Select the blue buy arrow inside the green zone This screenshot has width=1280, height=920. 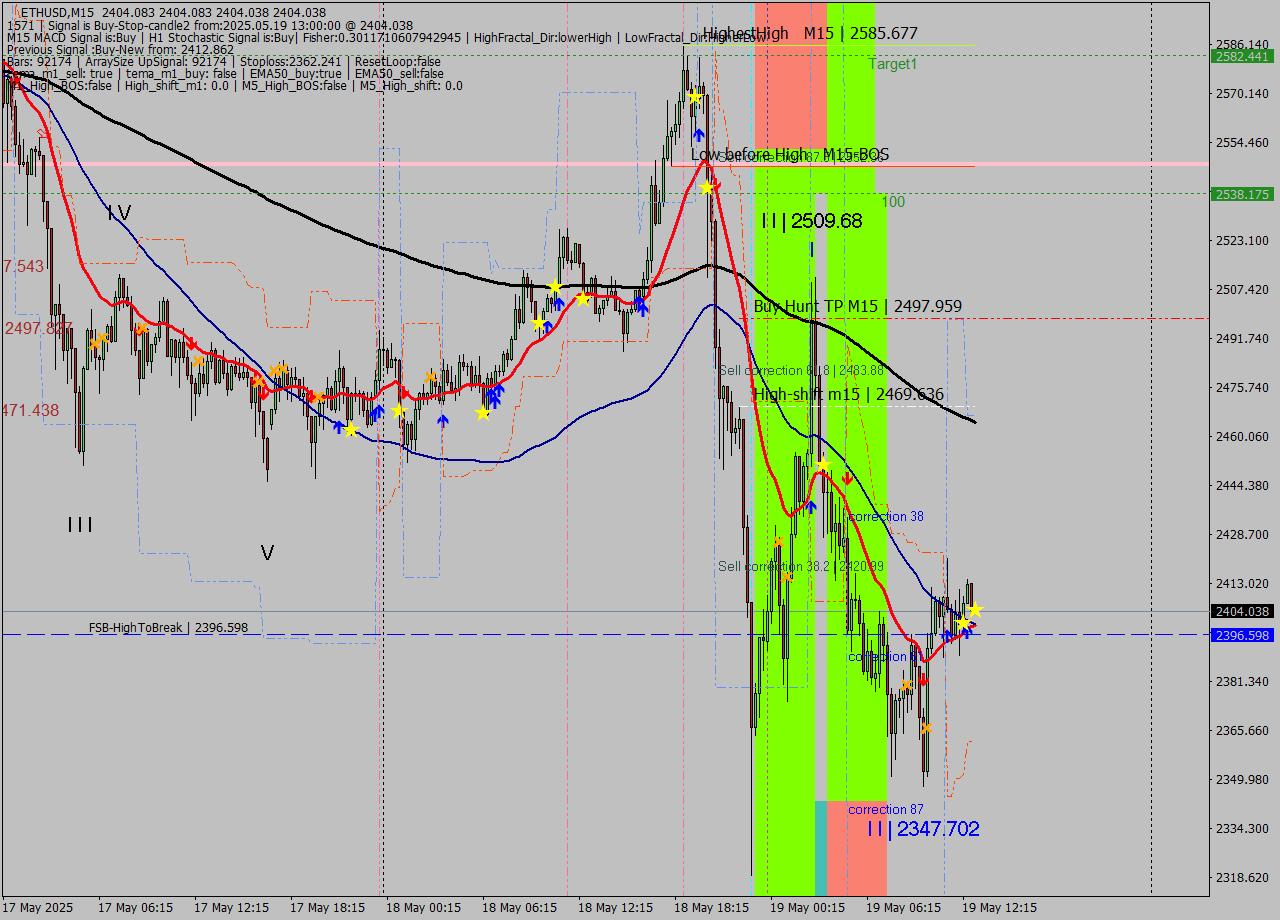(811, 506)
